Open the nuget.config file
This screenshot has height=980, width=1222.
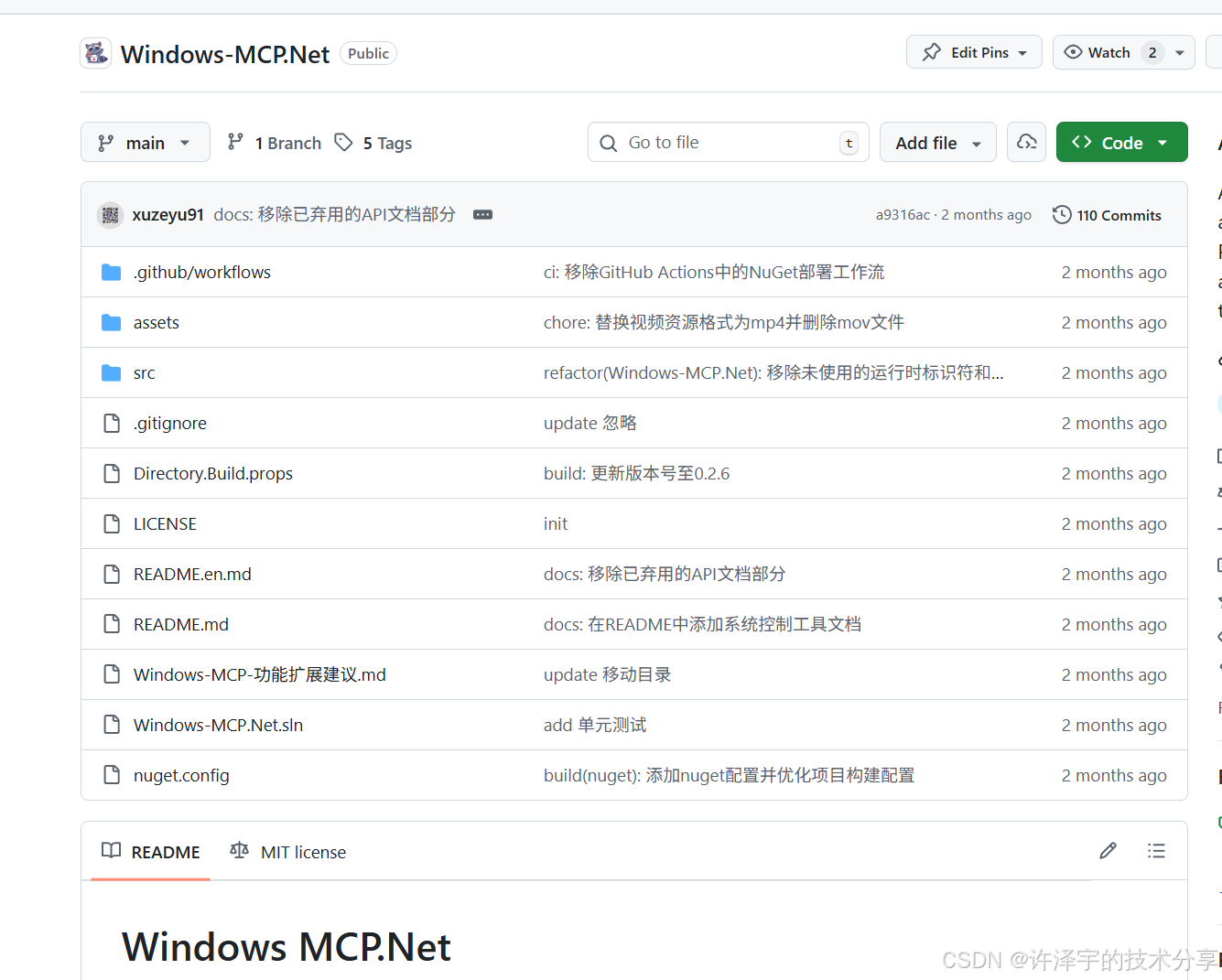coord(181,776)
